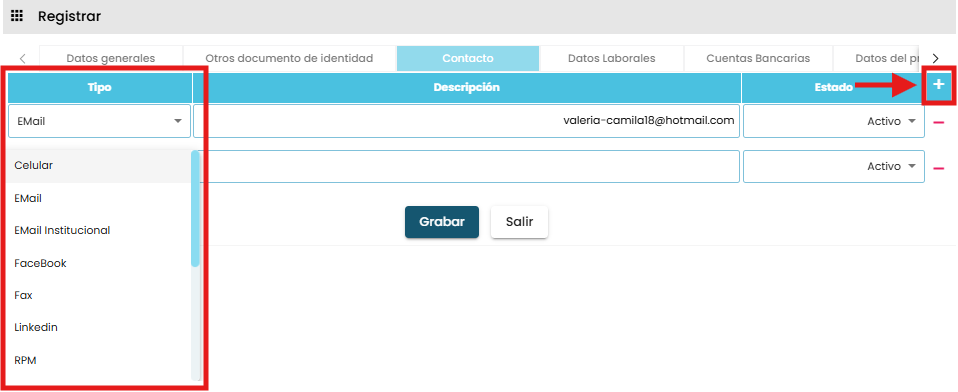The height and width of the screenshot is (392, 958).
Task: Switch to the Datos generales tab
Action: pos(111,59)
